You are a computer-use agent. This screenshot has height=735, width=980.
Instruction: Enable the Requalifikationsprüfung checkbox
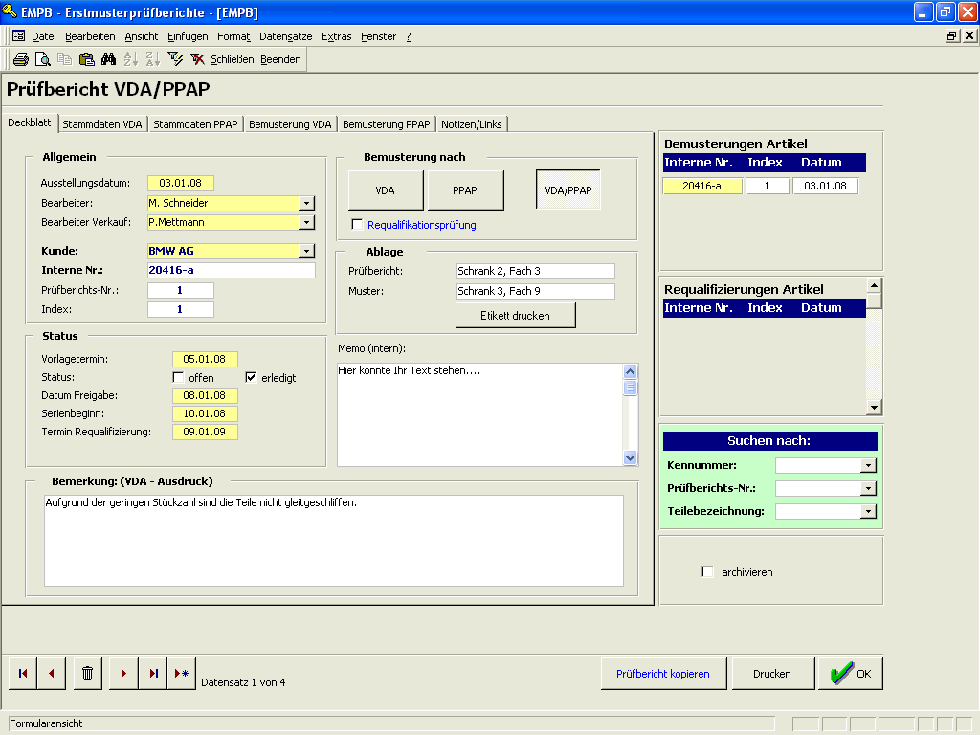point(357,225)
